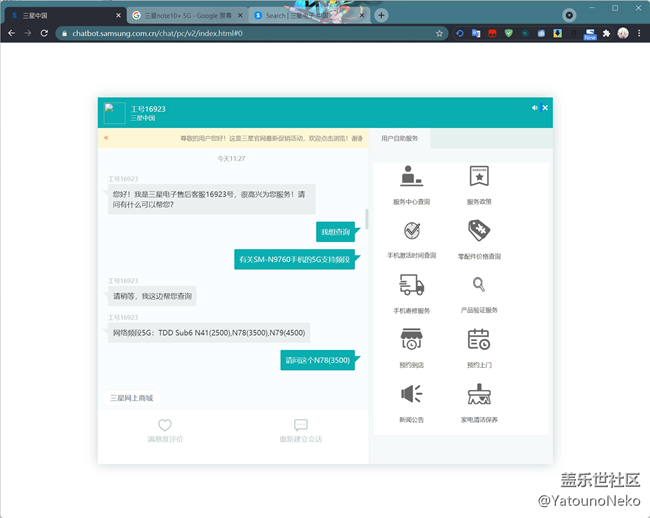Select the 我想查询 message bubble
650x518 pixels.
click(335, 232)
